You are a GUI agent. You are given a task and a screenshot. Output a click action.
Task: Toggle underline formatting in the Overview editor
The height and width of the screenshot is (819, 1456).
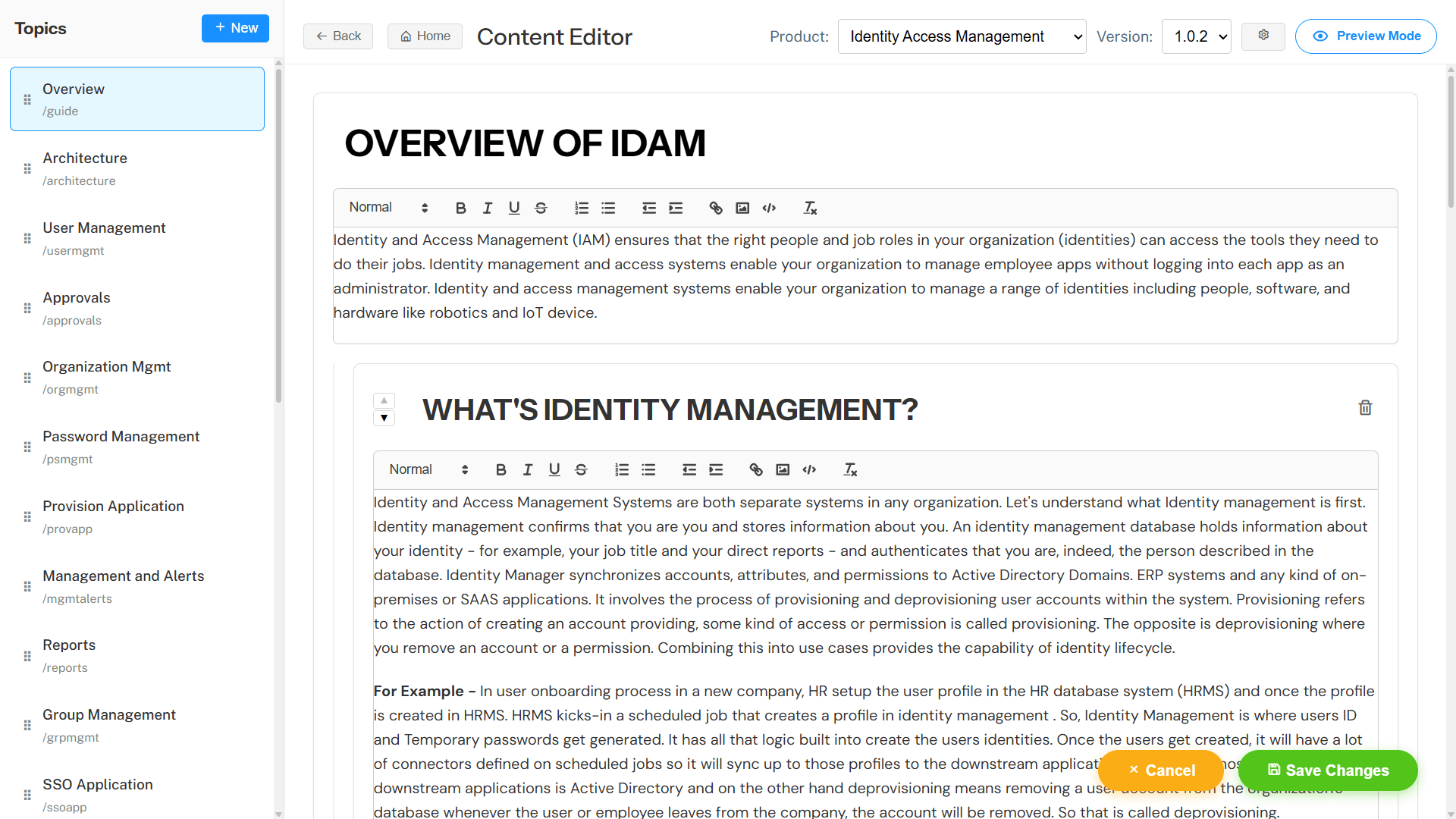pos(513,208)
